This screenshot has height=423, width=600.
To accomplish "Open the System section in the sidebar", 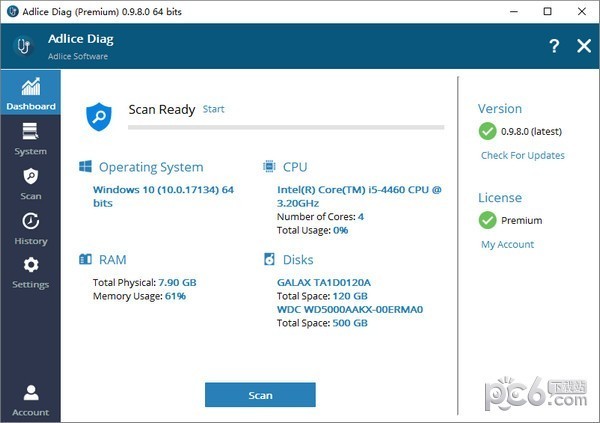I will tap(31, 139).
